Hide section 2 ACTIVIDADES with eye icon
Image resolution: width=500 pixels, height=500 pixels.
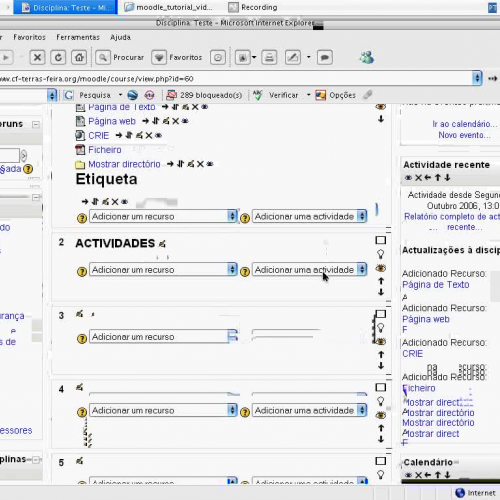point(381,268)
